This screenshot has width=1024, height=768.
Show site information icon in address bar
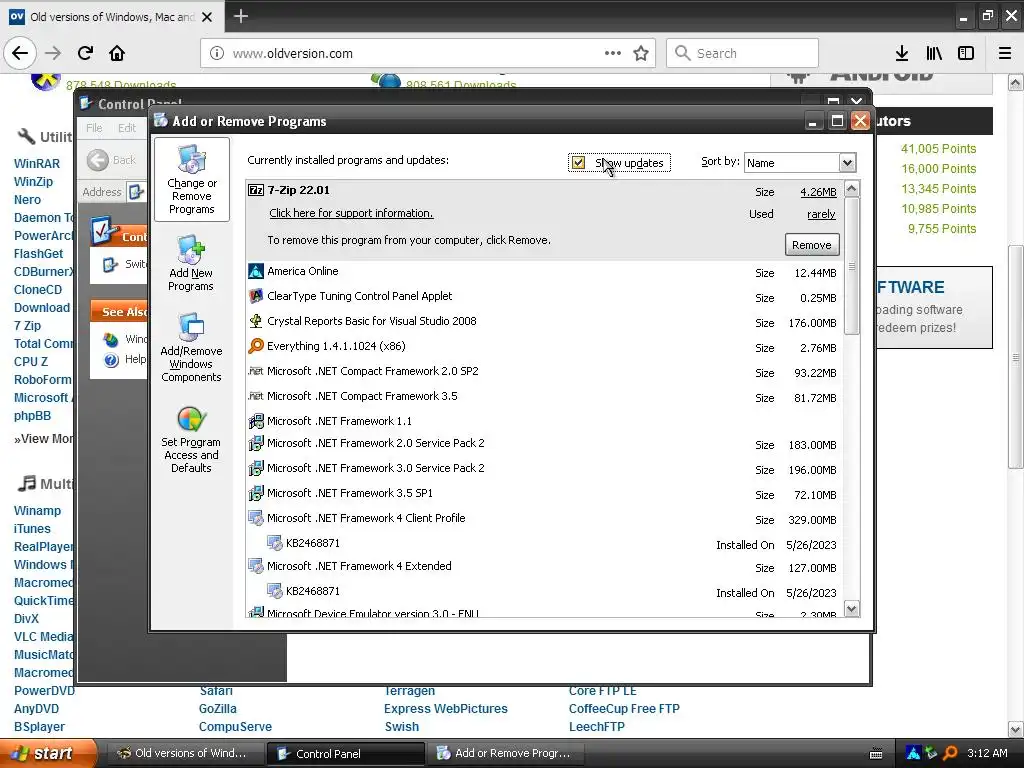click(x=217, y=54)
